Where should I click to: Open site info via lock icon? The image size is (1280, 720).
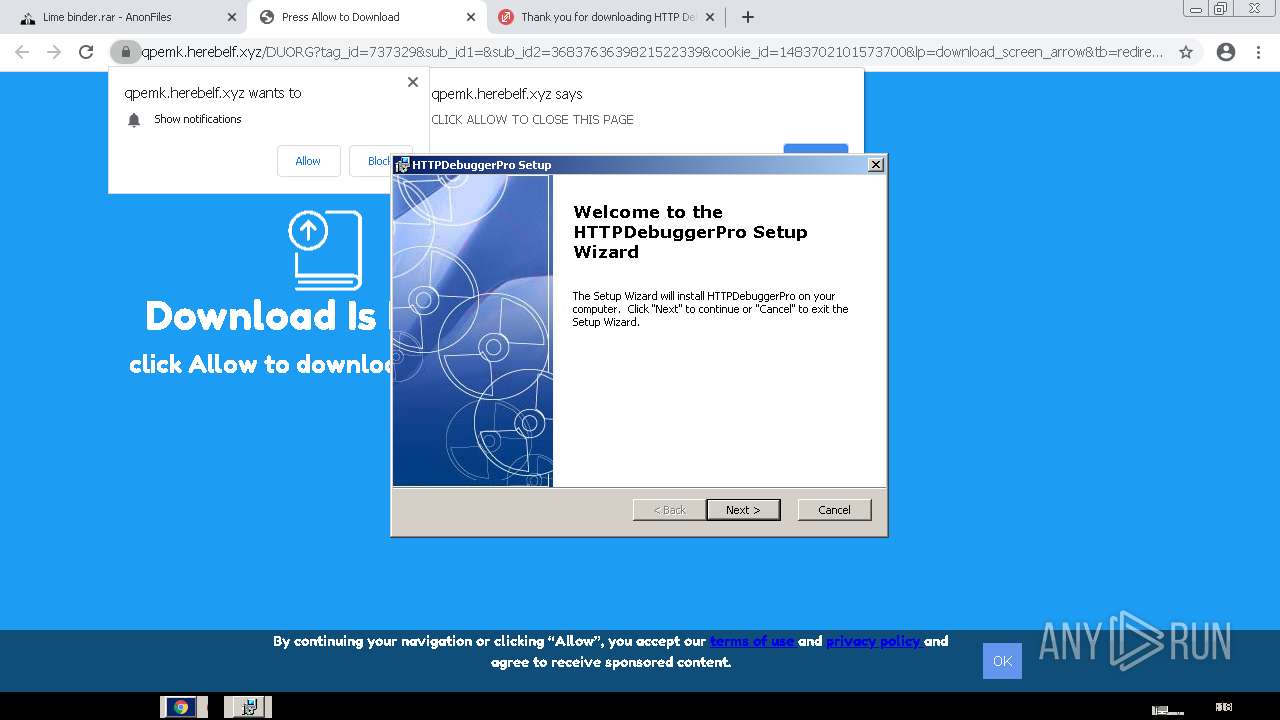[125, 52]
